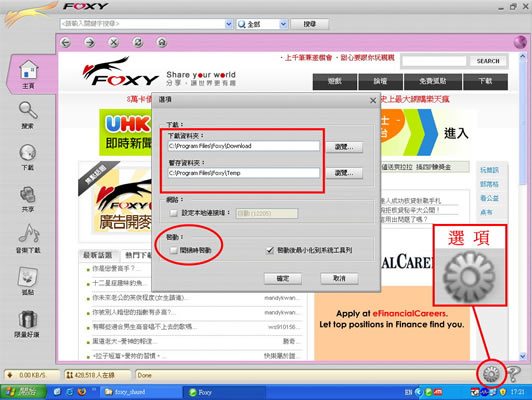Select the 最新話題 tab in the list
The image size is (532, 400).
point(98,255)
